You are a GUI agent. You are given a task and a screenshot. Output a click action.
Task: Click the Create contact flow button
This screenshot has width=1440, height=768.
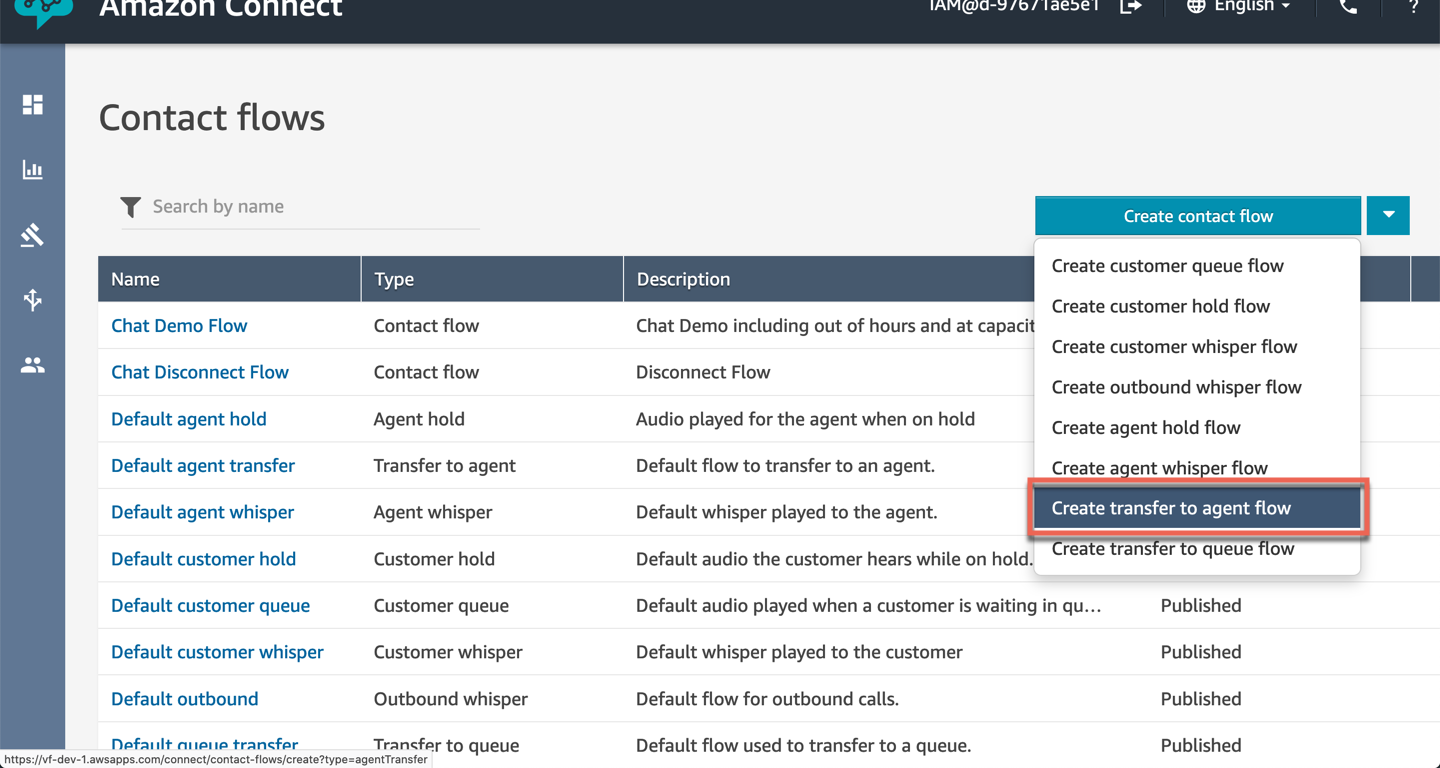click(1197, 216)
